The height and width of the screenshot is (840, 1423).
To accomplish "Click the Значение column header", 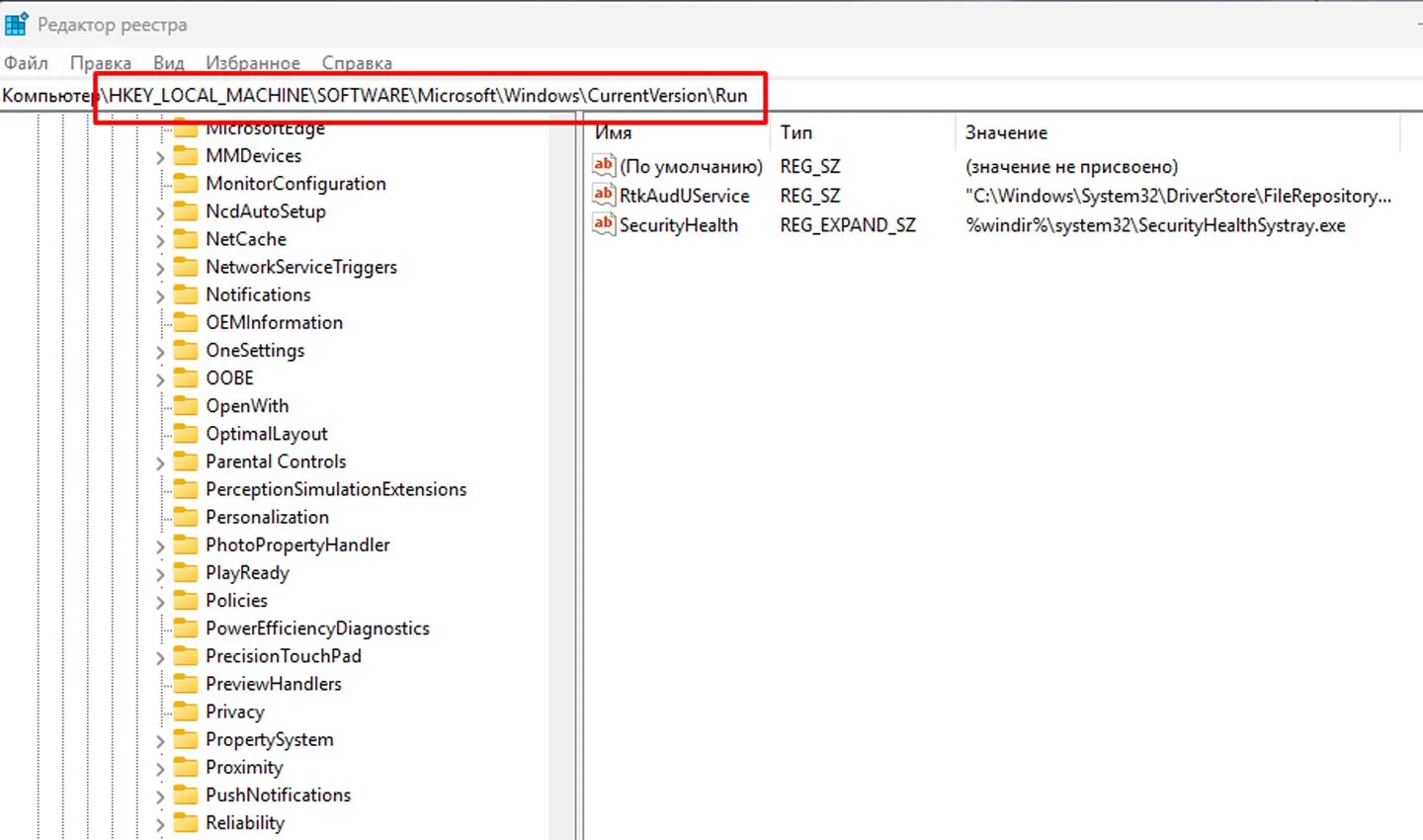I will tap(1178, 132).
